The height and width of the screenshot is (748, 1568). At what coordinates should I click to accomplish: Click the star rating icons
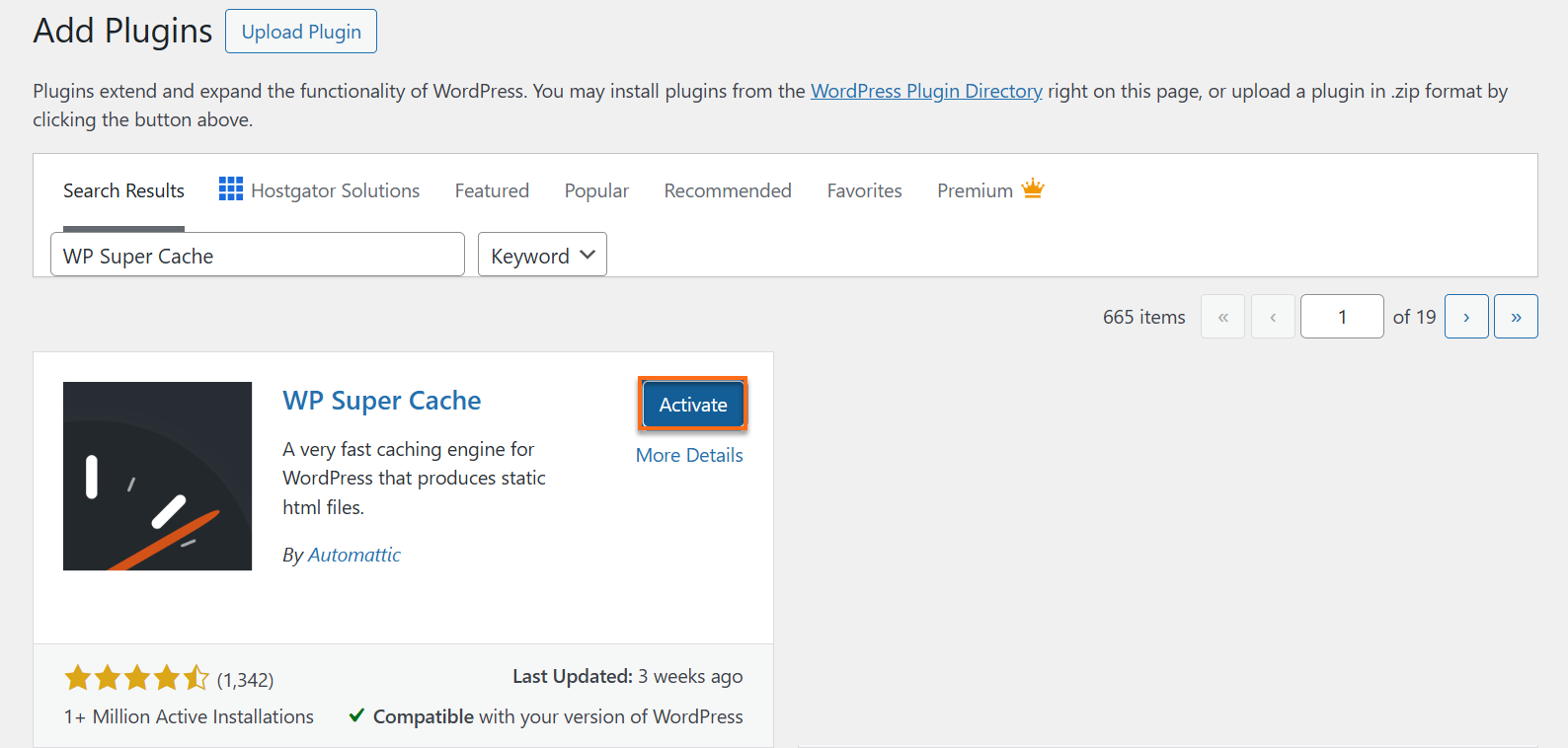click(x=136, y=678)
